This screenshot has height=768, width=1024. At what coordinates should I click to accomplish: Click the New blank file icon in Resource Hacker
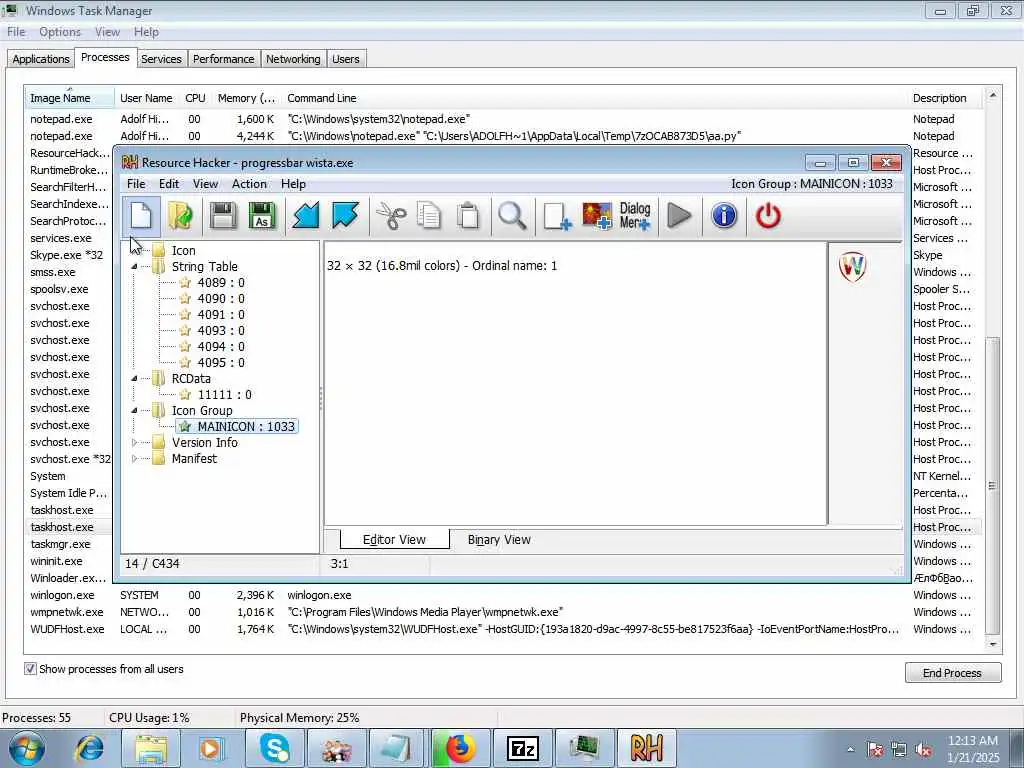[141, 216]
